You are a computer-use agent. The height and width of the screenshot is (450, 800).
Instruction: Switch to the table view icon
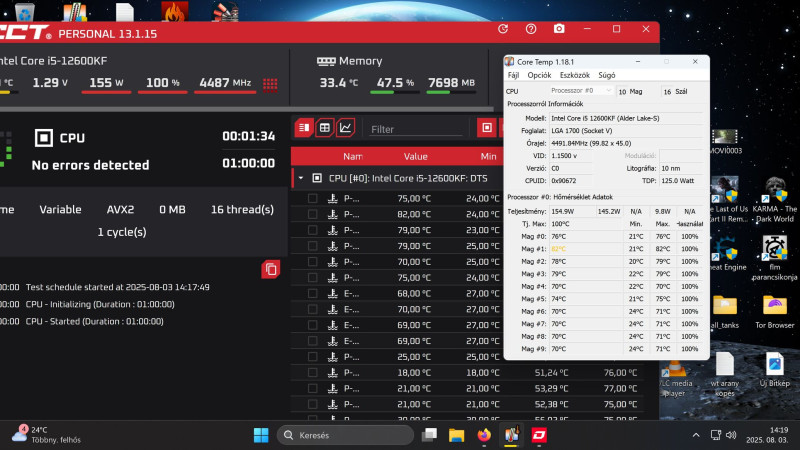pos(324,128)
